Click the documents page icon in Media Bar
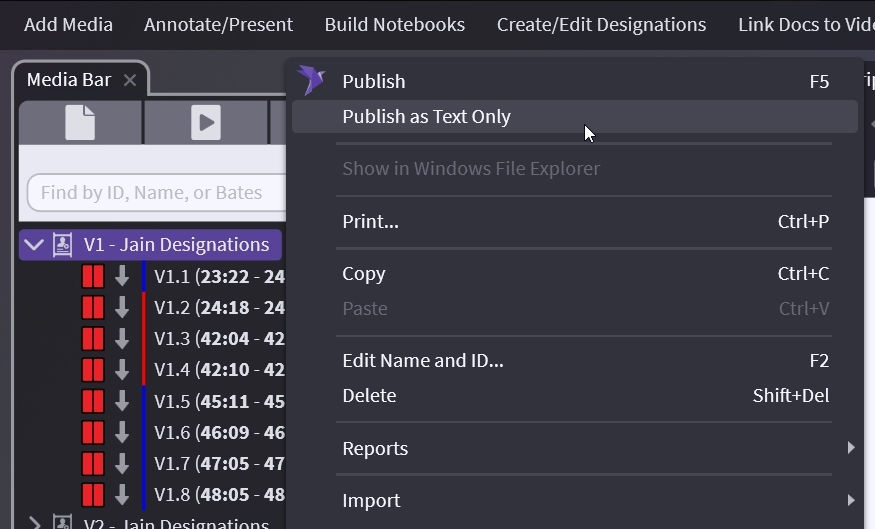875x529 pixels. click(x=80, y=123)
